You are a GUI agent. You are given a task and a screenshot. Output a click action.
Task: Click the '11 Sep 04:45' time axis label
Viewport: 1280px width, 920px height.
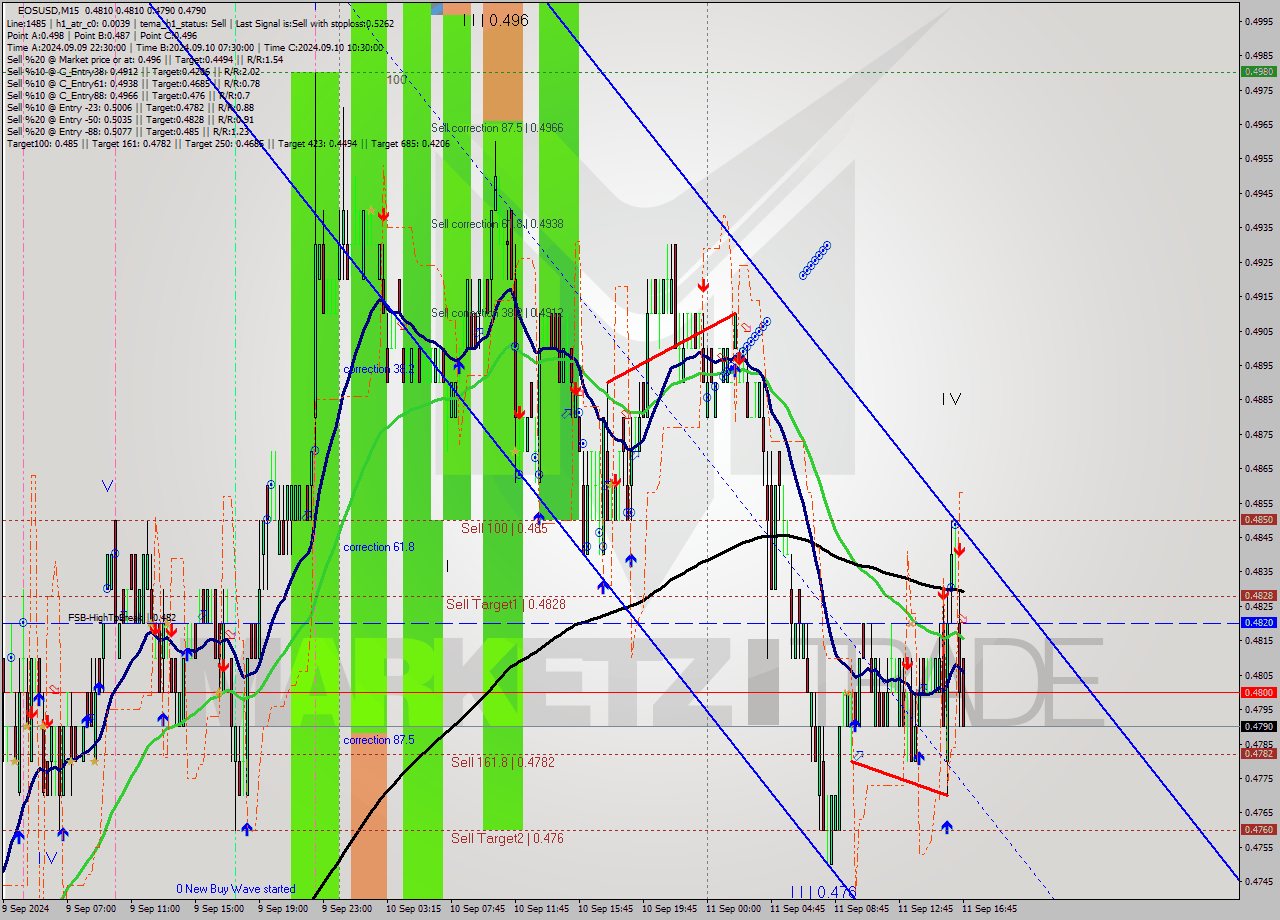(797, 909)
